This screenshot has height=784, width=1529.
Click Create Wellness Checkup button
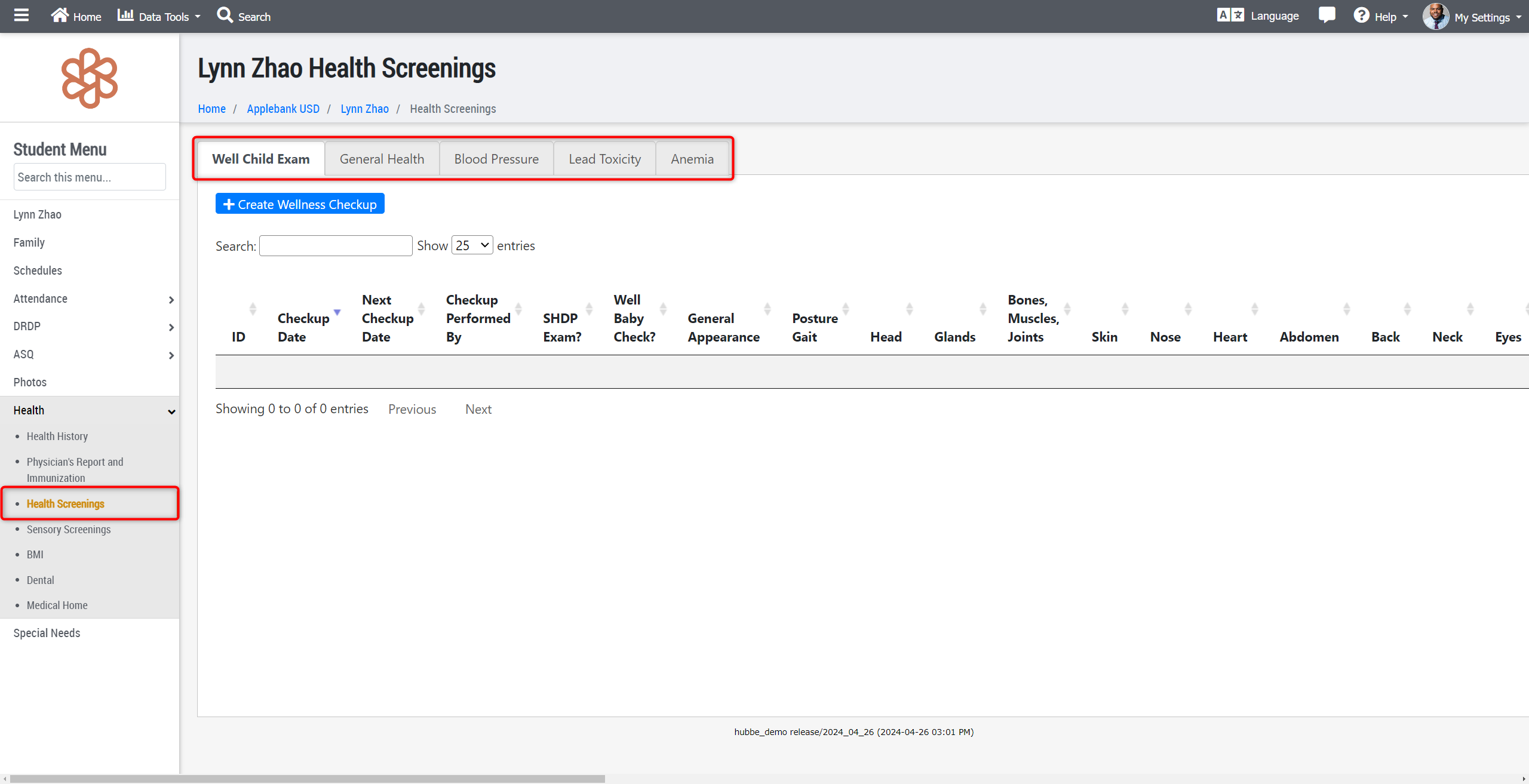[x=300, y=204]
